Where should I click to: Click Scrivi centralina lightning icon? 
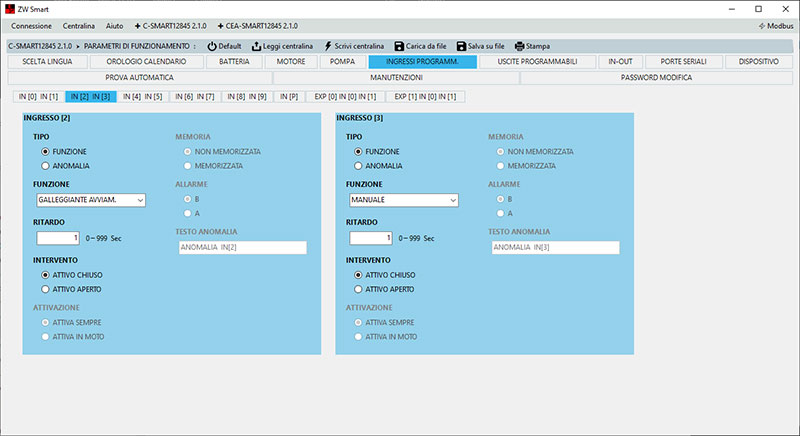pyautogui.click(x=329, y=46)
